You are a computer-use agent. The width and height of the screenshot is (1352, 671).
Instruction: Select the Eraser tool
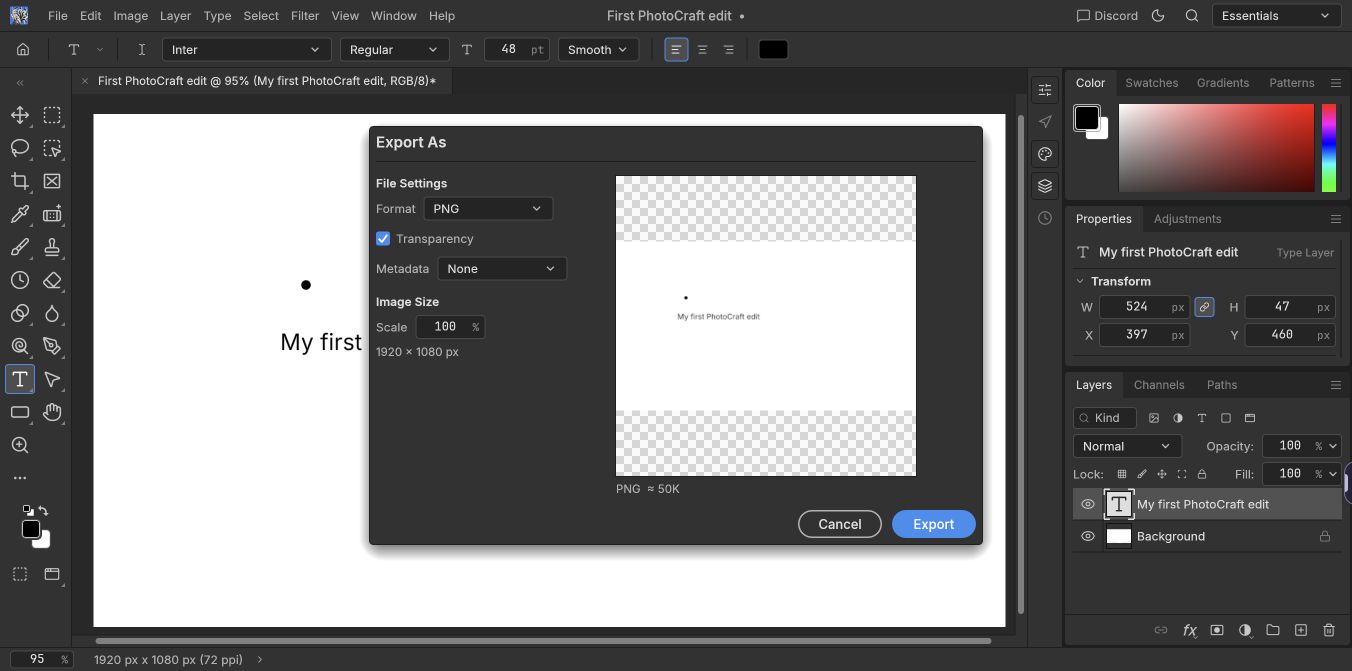[52, 280]
